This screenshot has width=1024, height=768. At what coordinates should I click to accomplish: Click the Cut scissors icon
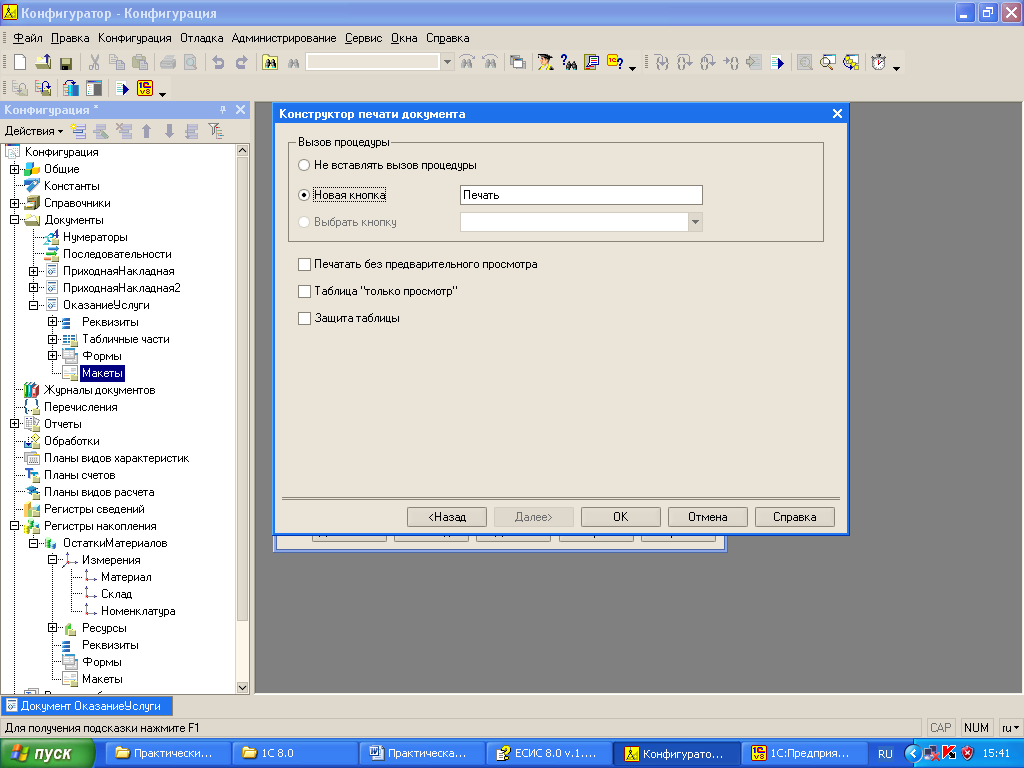coord(94,62)
